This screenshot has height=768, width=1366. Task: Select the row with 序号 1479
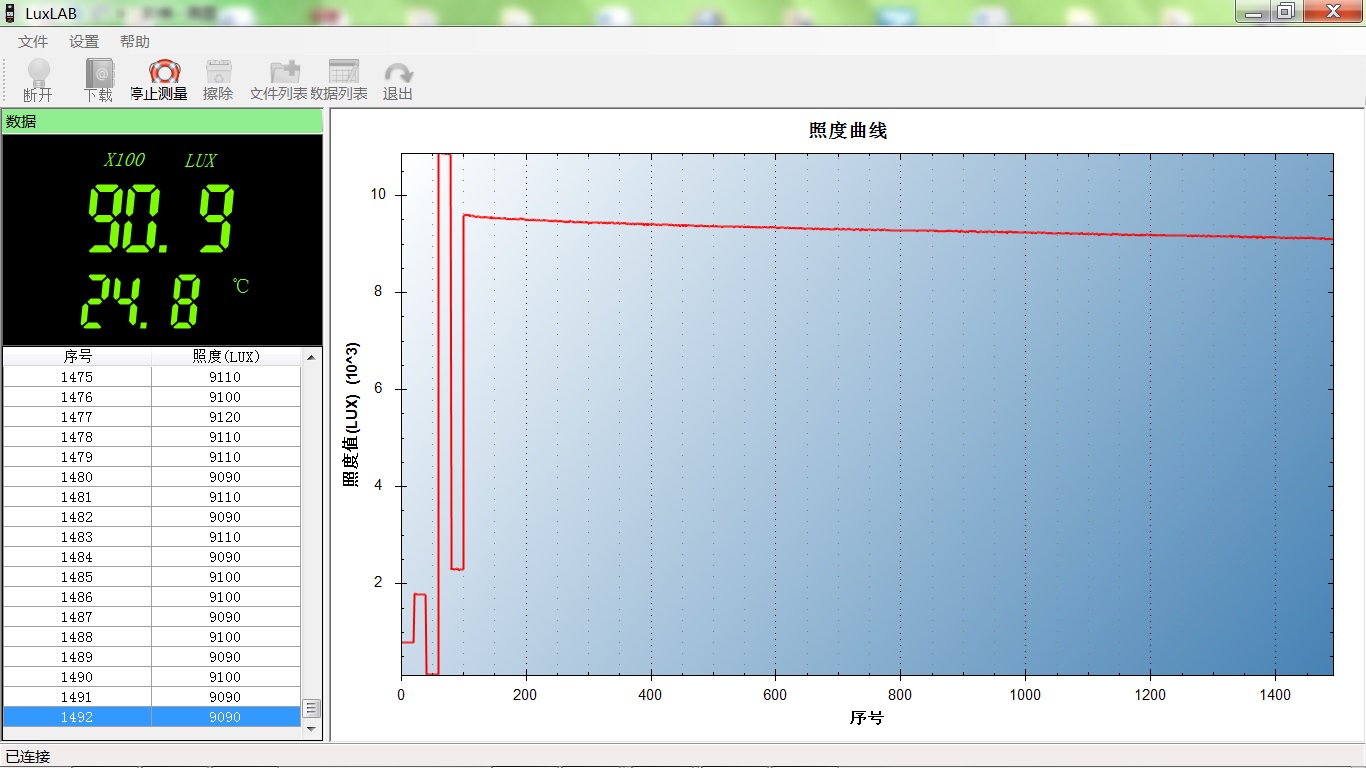coord(152,457)
